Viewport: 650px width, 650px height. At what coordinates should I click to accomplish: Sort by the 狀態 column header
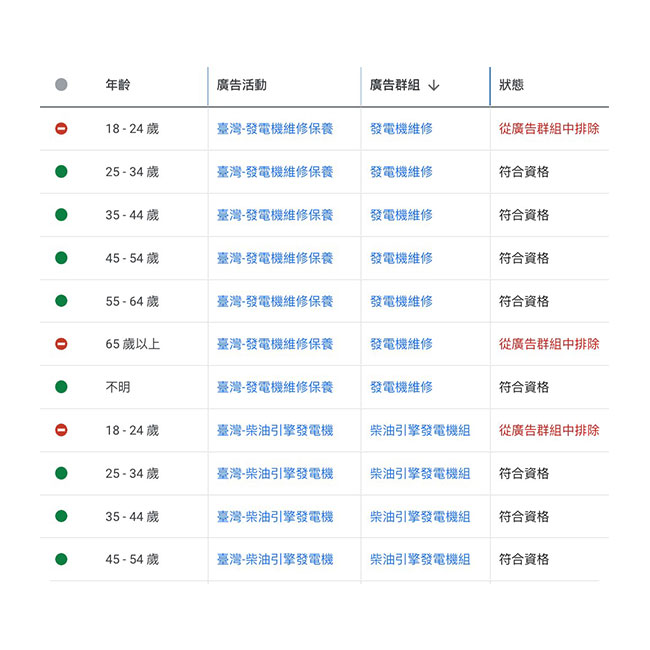tap(511, 85)
